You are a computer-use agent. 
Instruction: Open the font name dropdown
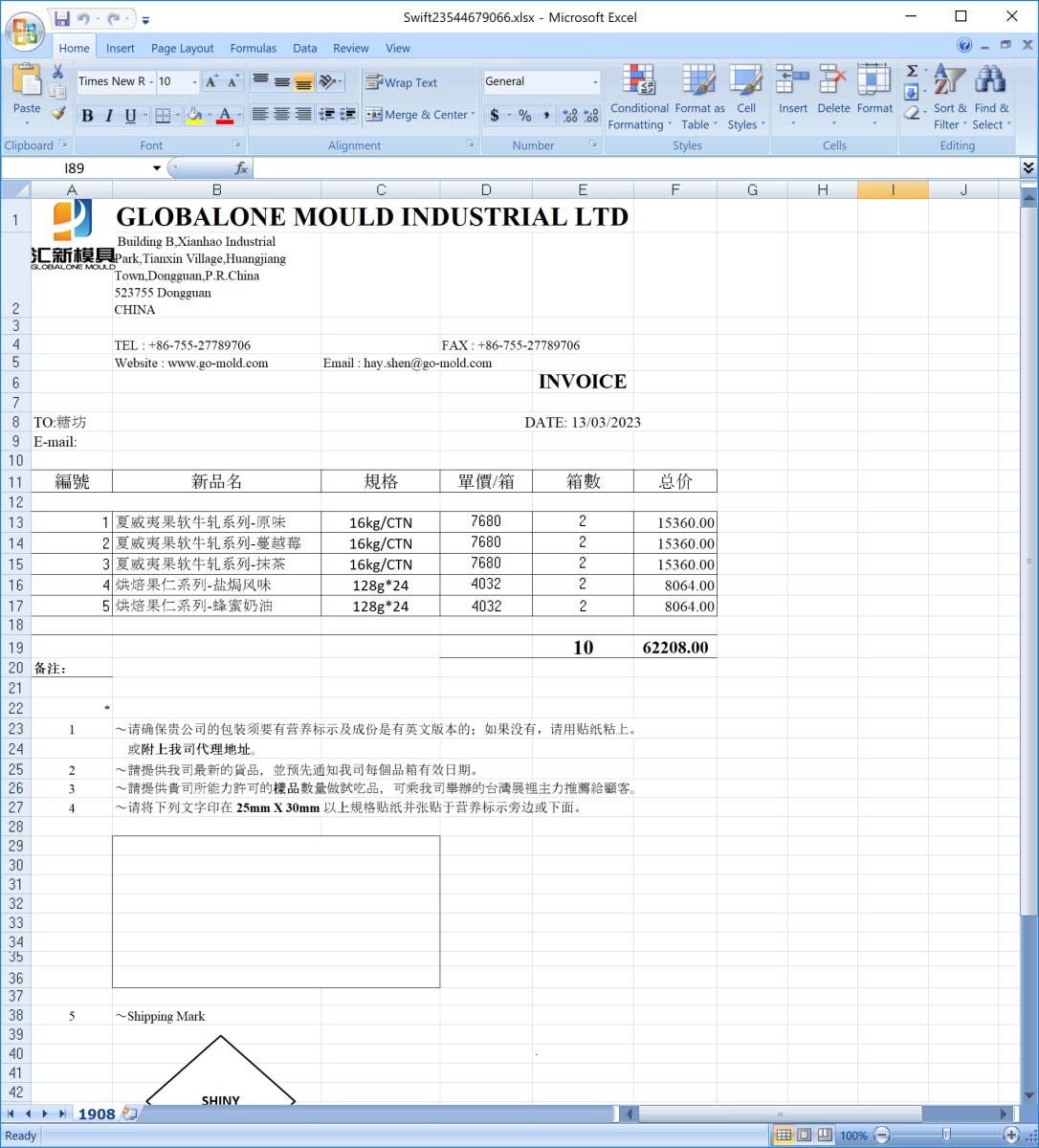point(150,82)
